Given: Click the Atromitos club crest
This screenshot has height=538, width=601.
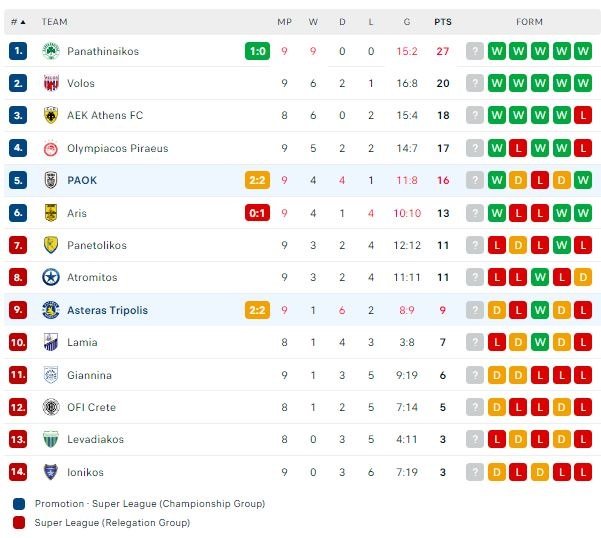Looking at the screenshot, I should click(x=51, y=277).
